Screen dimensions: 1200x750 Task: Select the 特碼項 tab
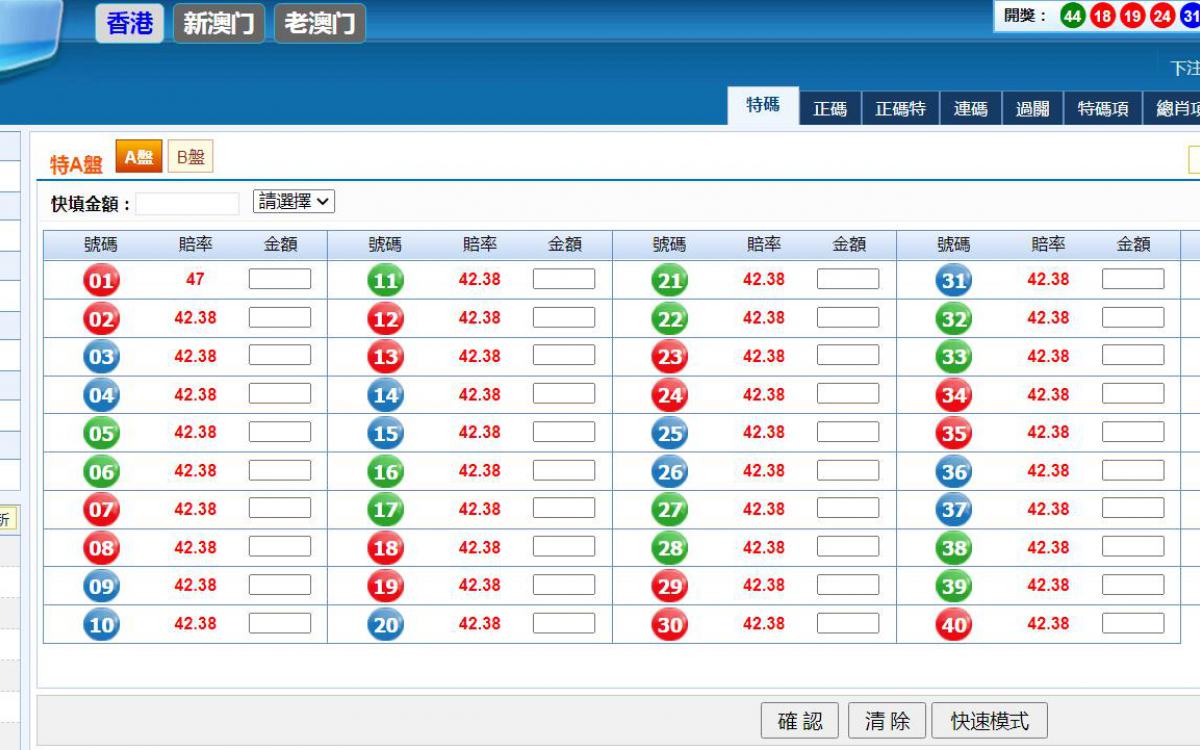(x=1103, y=109)
